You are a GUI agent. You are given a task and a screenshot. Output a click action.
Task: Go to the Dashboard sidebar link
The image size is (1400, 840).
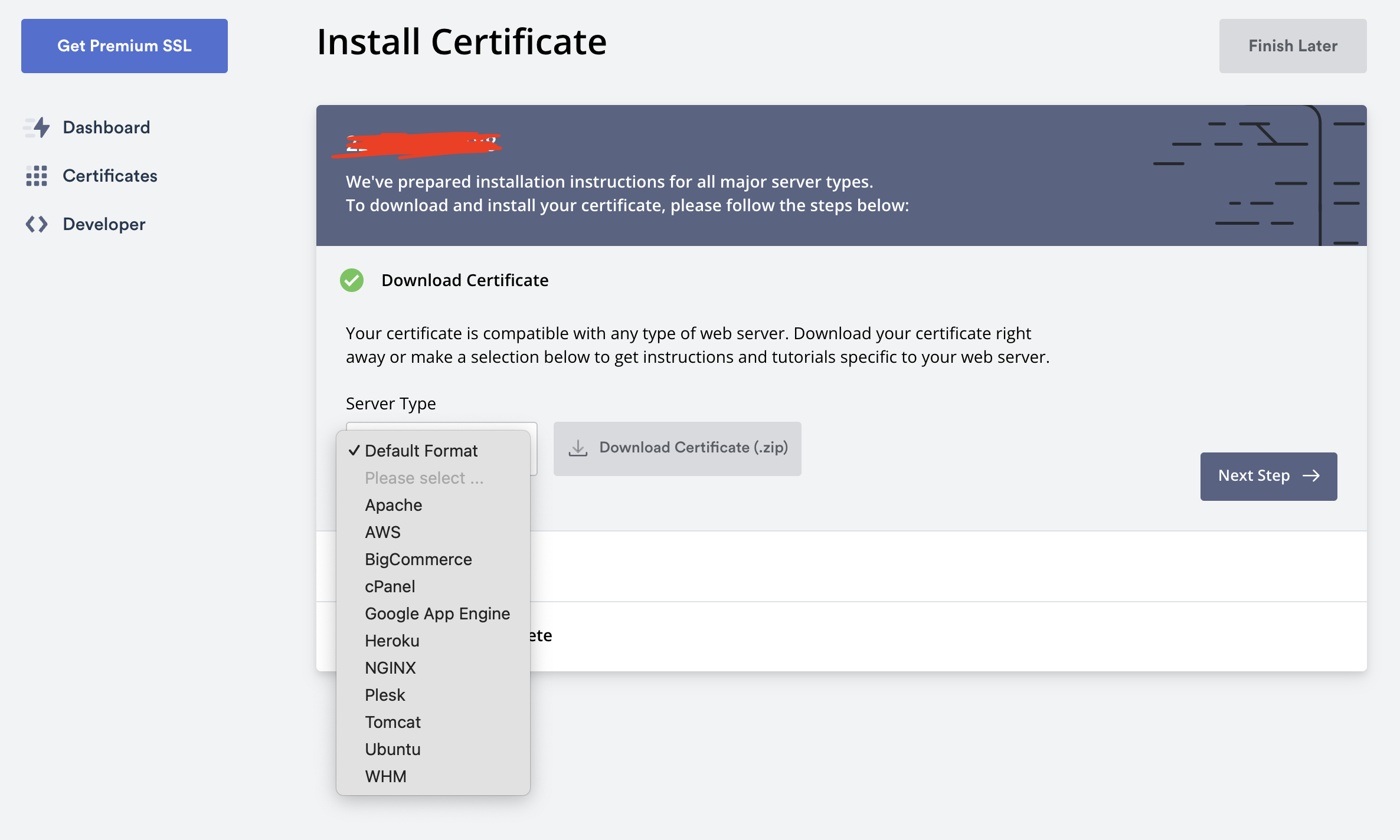pyautogui.click(x=106, y=127)
